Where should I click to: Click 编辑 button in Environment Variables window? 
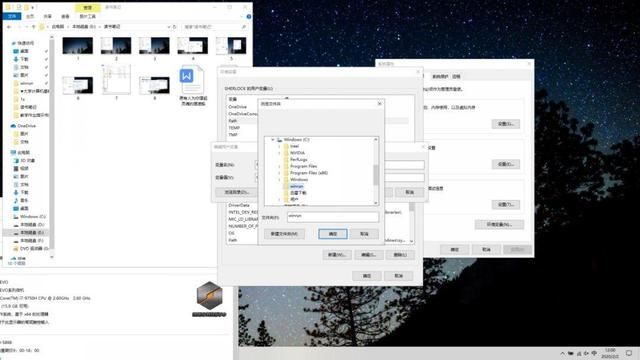[x=369, y=255]
